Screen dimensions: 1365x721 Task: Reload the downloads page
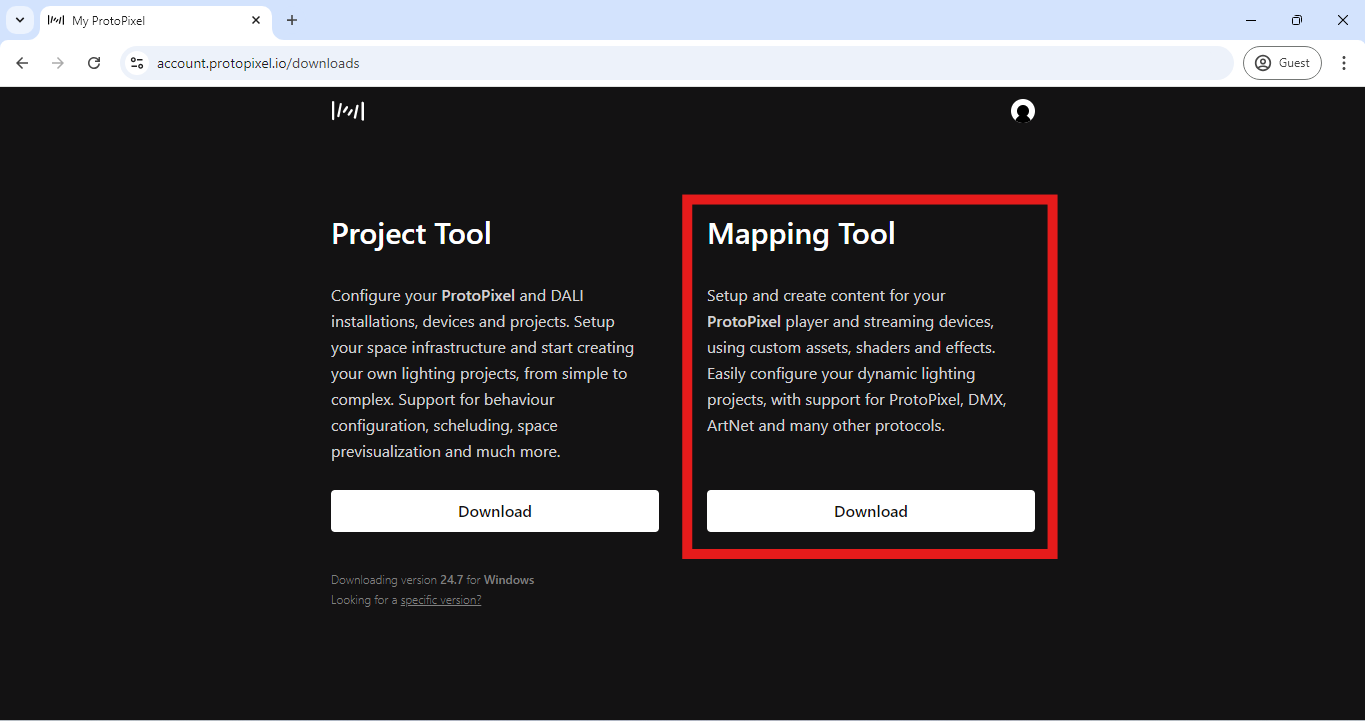tap(93, 62)
